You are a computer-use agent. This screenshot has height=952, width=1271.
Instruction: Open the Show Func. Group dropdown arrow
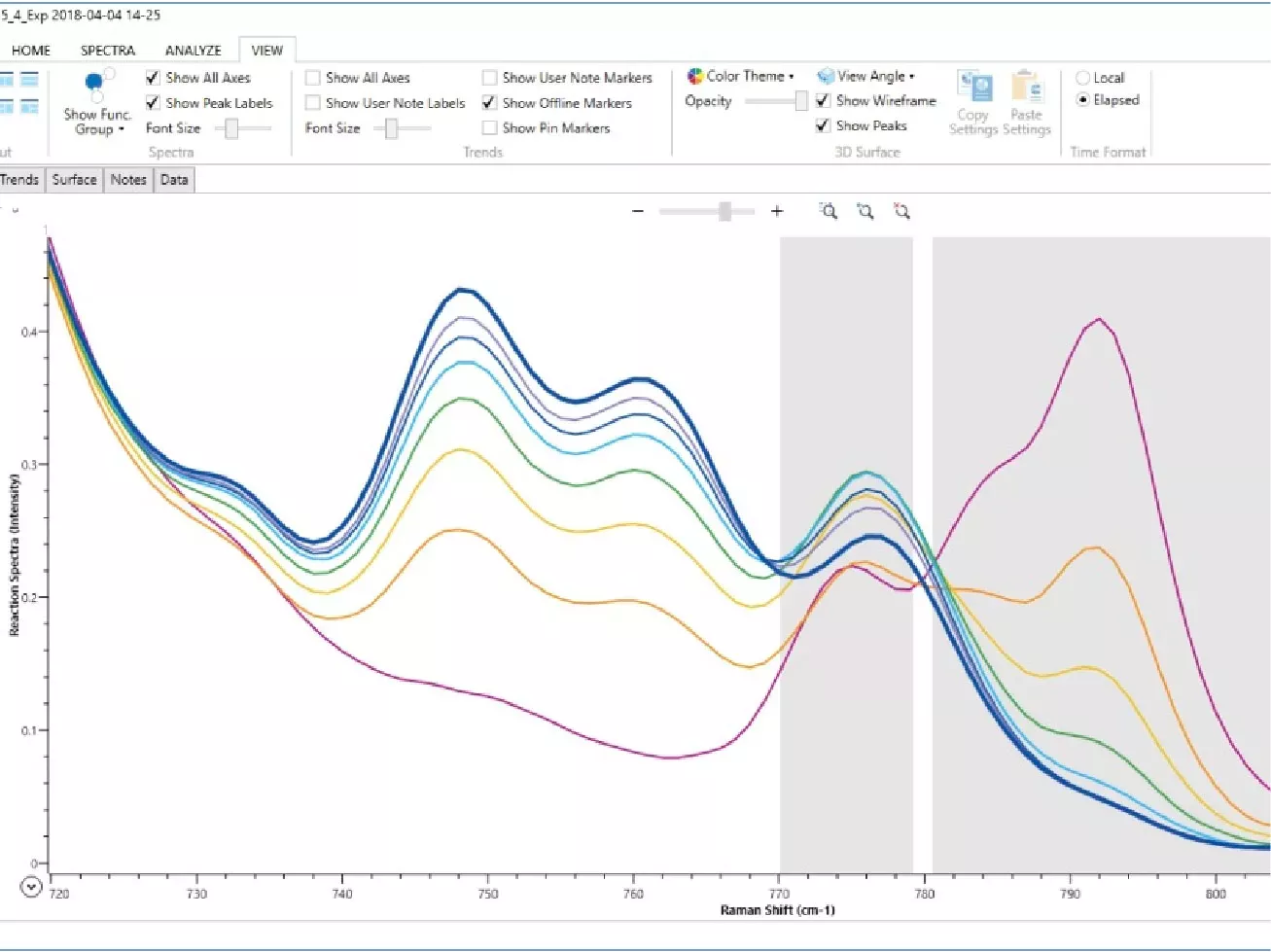click(122, 129)
